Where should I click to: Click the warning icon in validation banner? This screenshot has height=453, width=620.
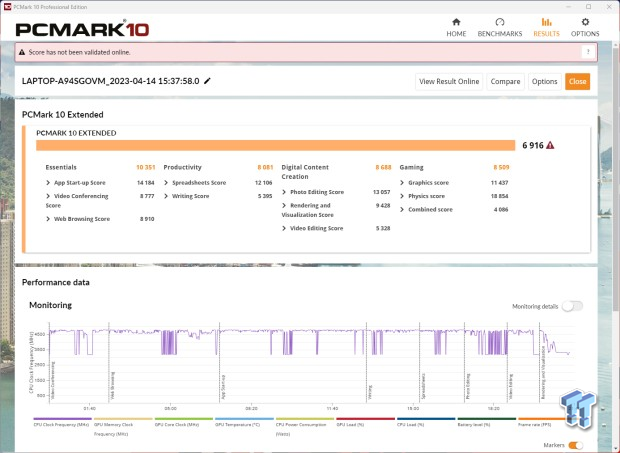click(22, 52)
